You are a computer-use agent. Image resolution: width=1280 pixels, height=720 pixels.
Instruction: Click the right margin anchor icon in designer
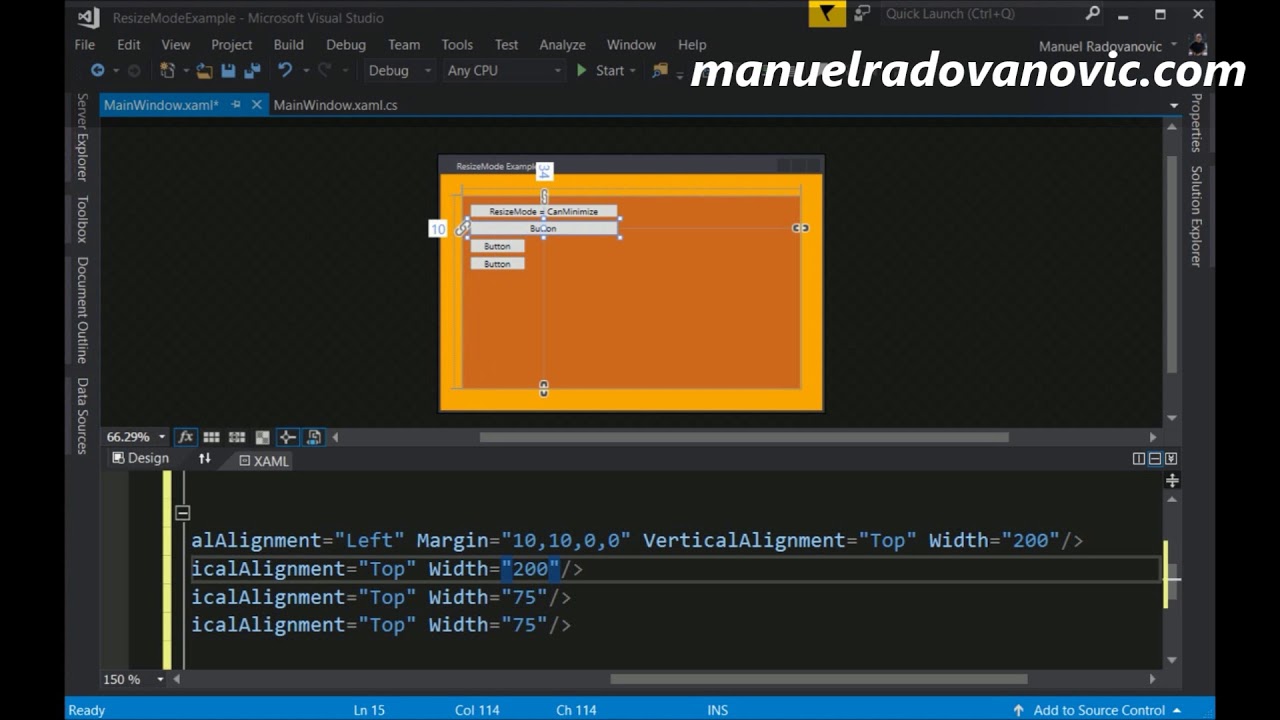(x=801, y=228)
